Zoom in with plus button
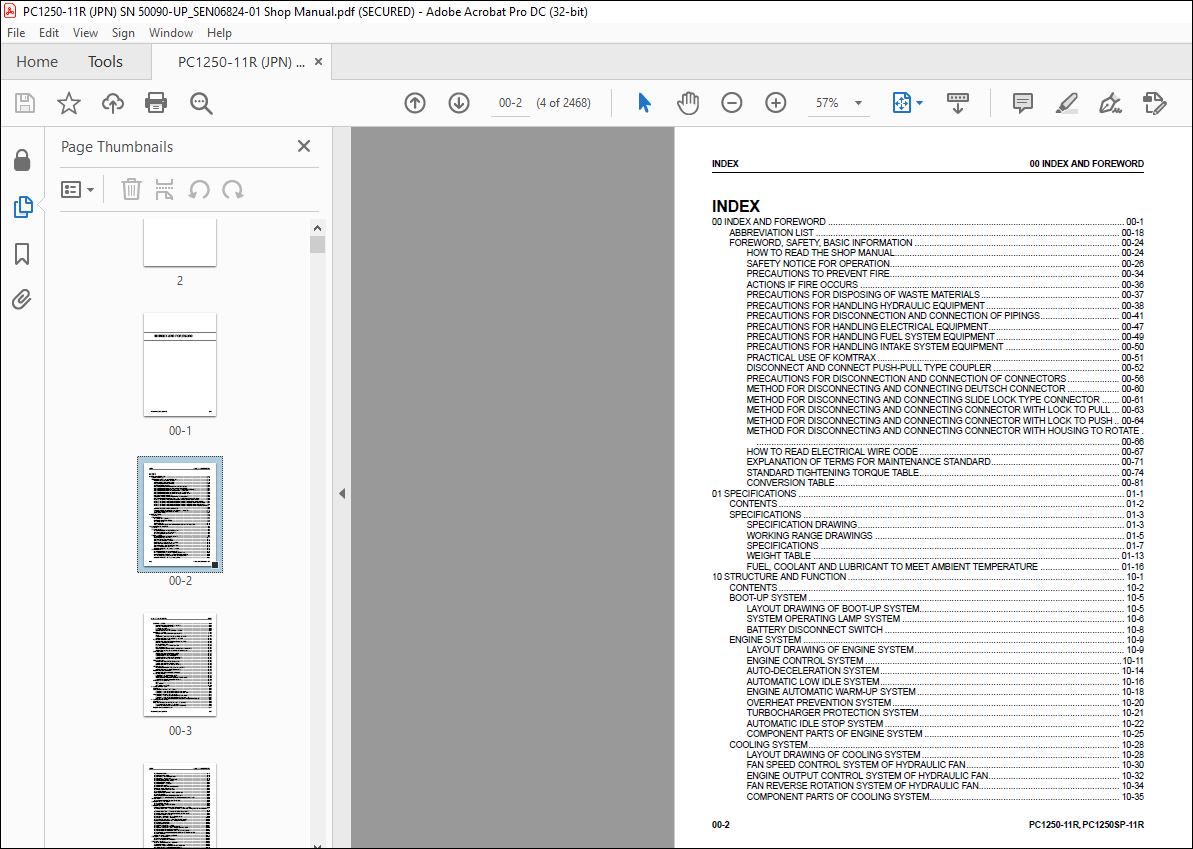 (775, 103)
